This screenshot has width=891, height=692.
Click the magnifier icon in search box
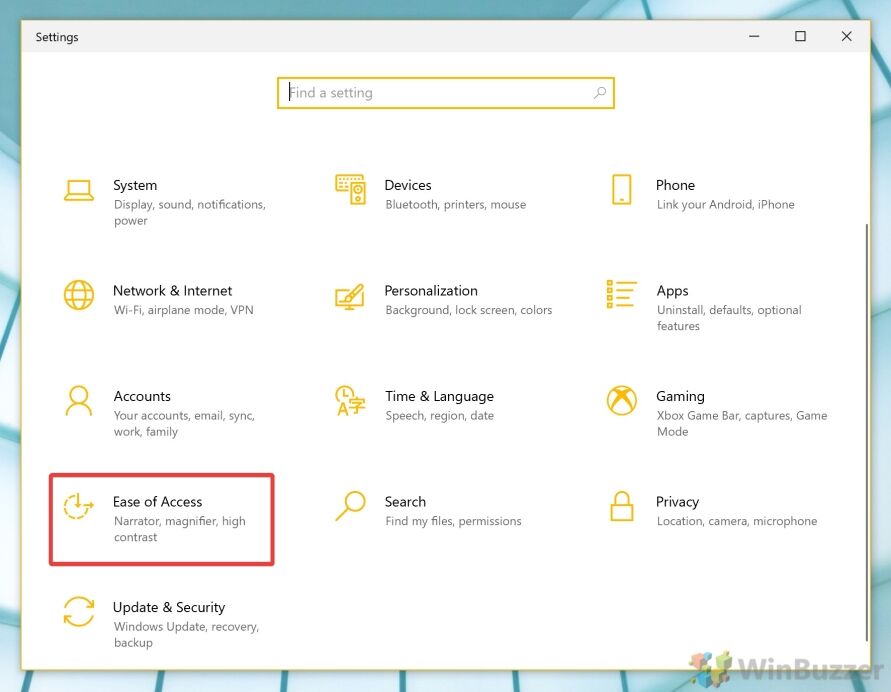coord(599,93)
